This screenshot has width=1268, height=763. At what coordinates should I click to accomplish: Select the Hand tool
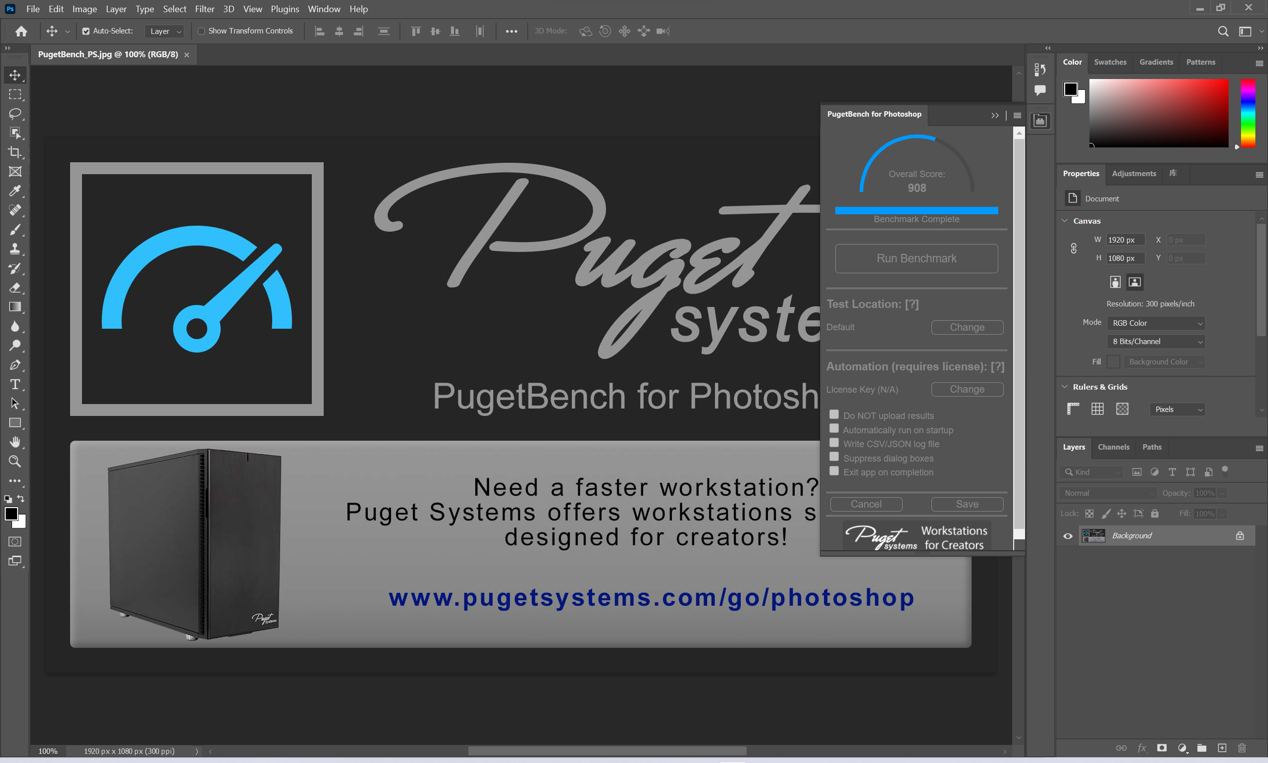click(15, 442)
